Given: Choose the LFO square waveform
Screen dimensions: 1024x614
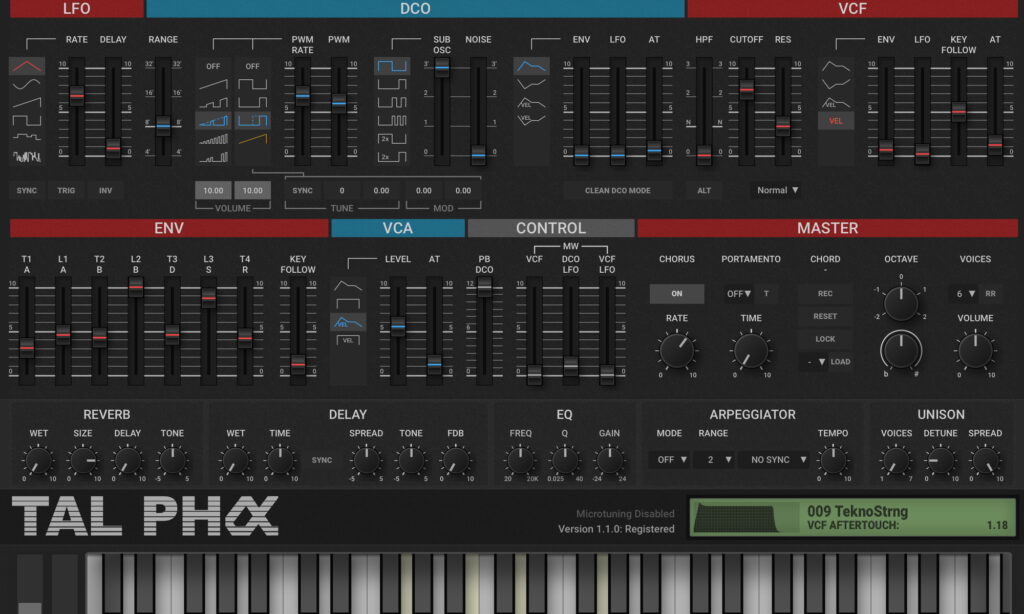Looking at the screenshot, I should pos(27,119).
